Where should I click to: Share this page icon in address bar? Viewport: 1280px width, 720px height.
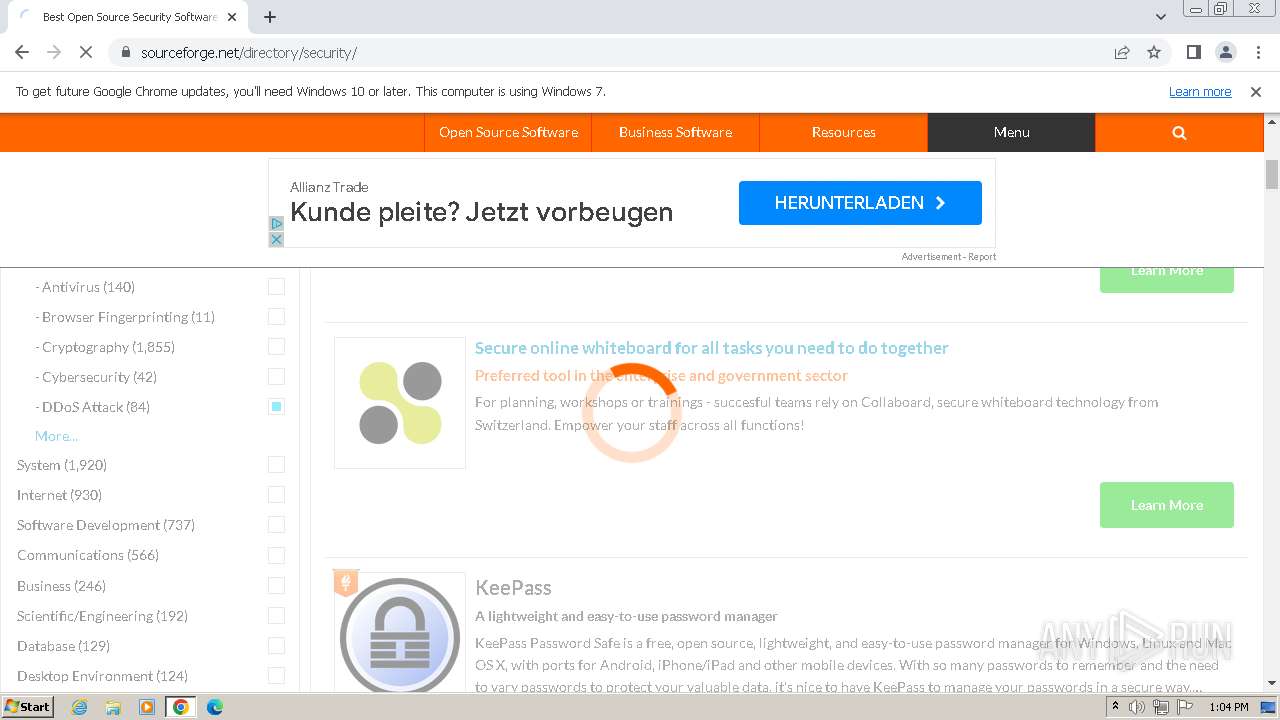(x=1122, y=52)
